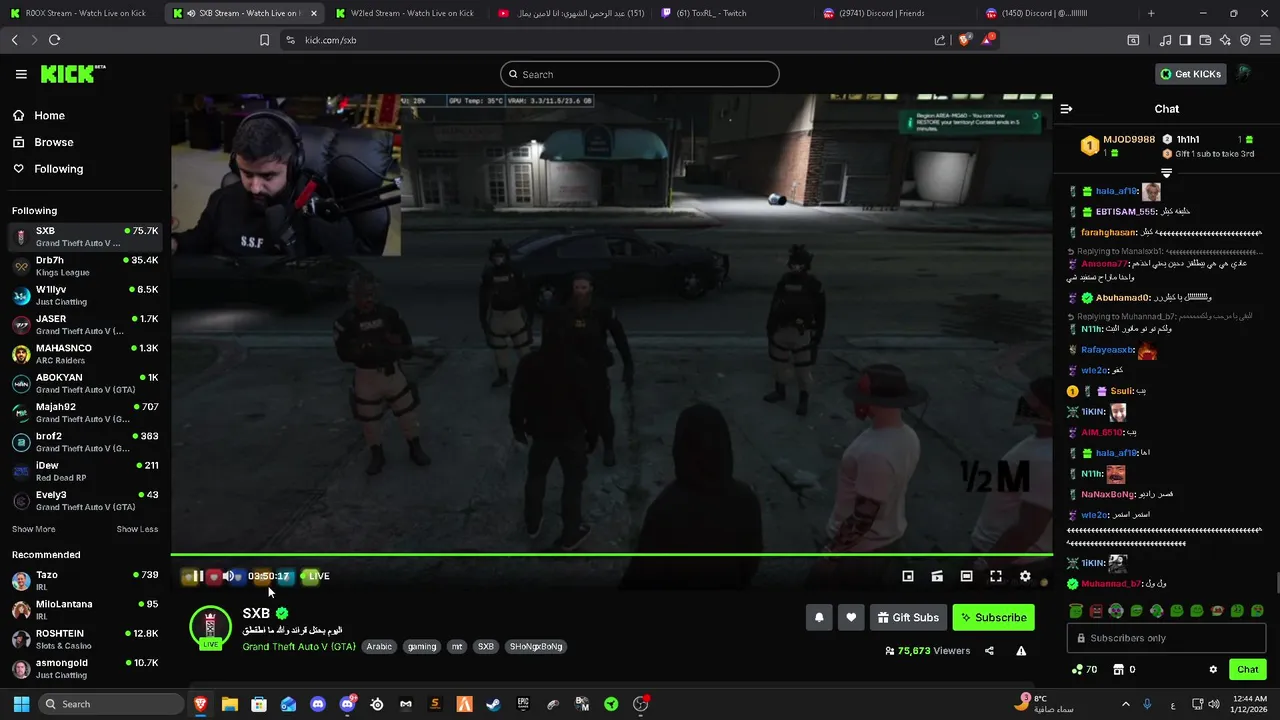Open Home in the sidebar
1280x720 pixels.
click(48, 116)
